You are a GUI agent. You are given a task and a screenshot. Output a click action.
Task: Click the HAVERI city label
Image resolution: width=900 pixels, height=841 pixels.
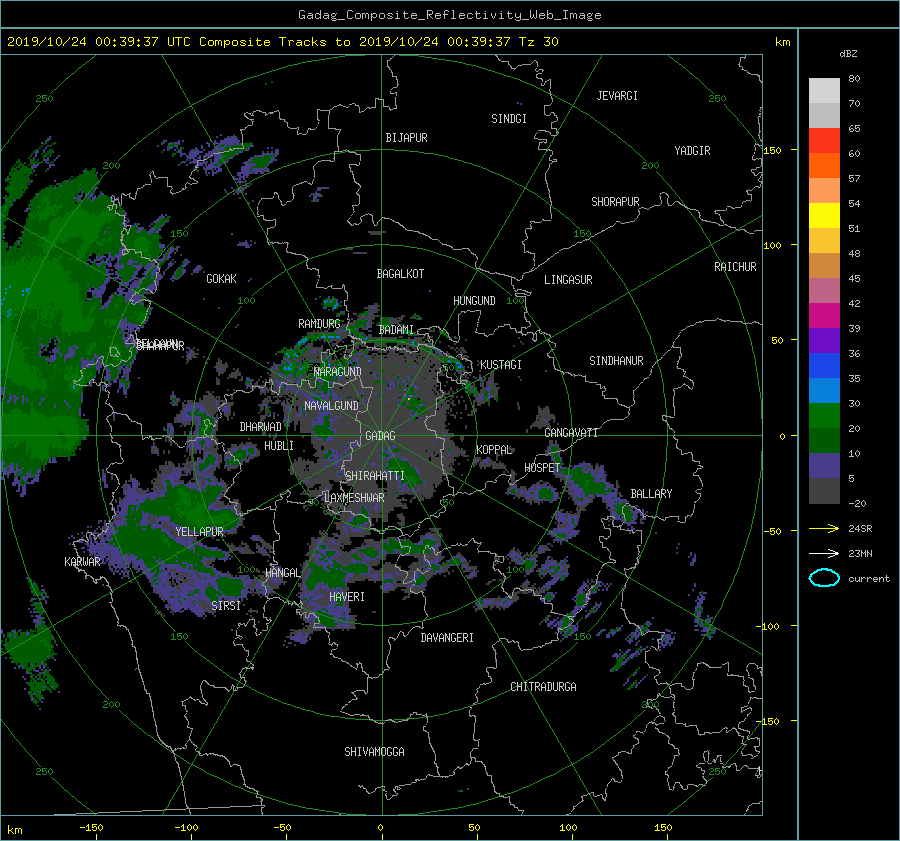tap(347, 596)
